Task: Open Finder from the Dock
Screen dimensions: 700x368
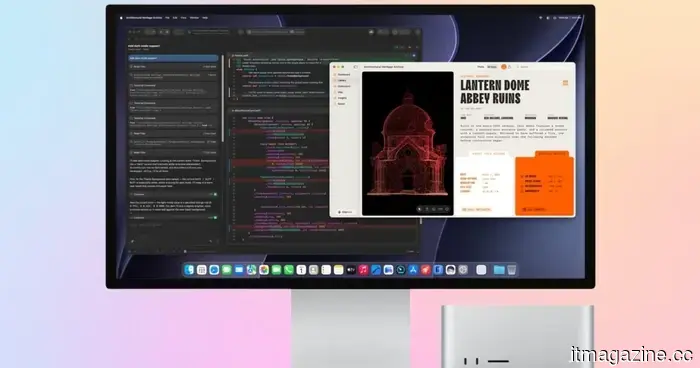Action: (x=189, y=270)
